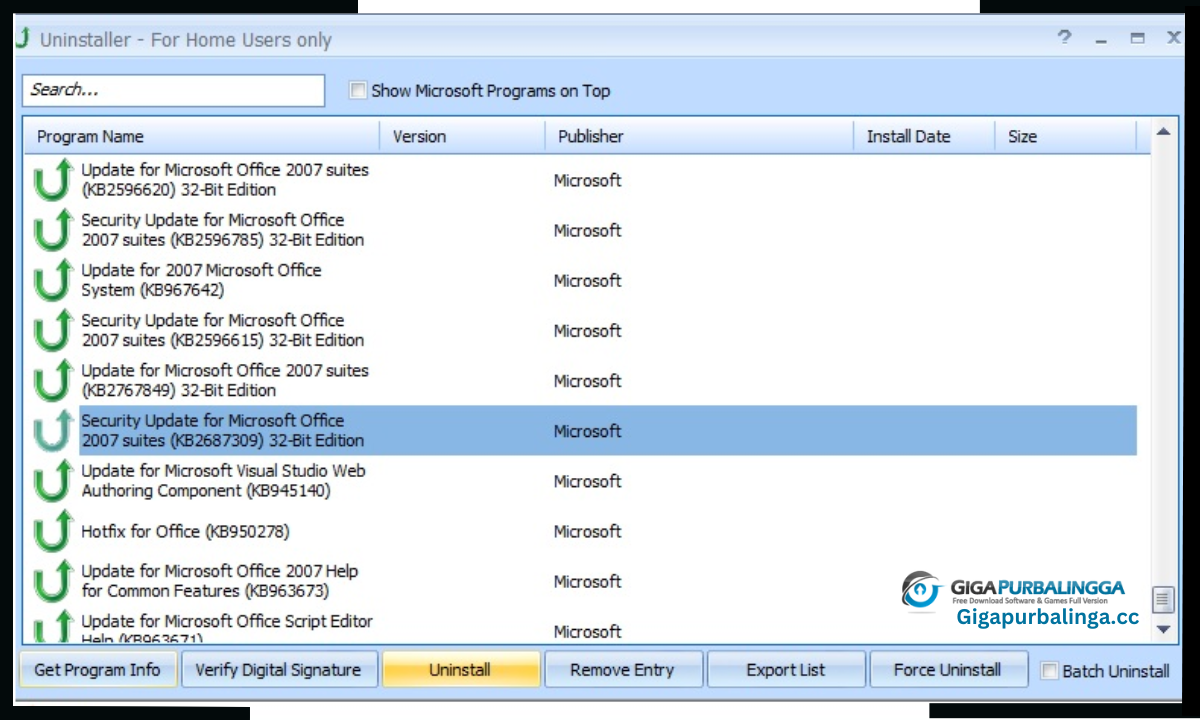The width and height of the screenshot is (1200, 720).
Task: Sort by the Install Date column
Action: 925,137
